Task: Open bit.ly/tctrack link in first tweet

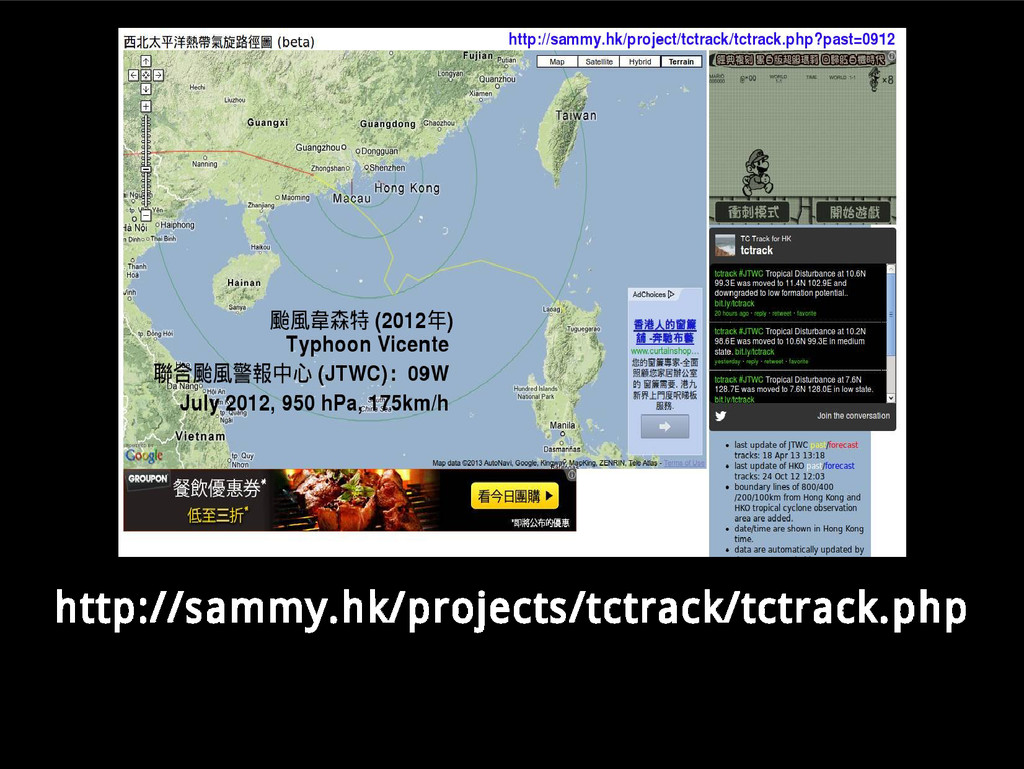Action: (734, 304)
